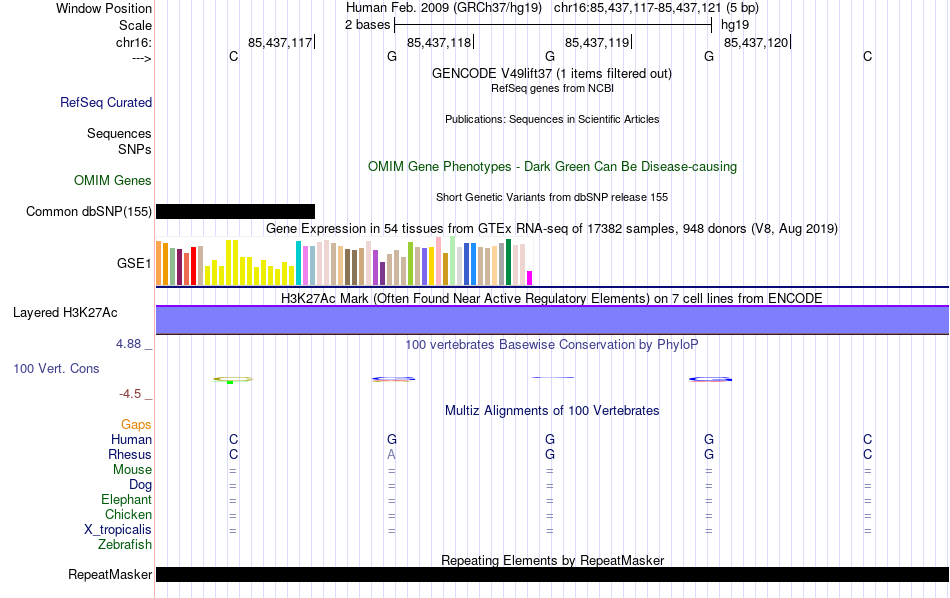Click the Chicken alignment row label
Screen dimensions: 950x598
[128, 514]
